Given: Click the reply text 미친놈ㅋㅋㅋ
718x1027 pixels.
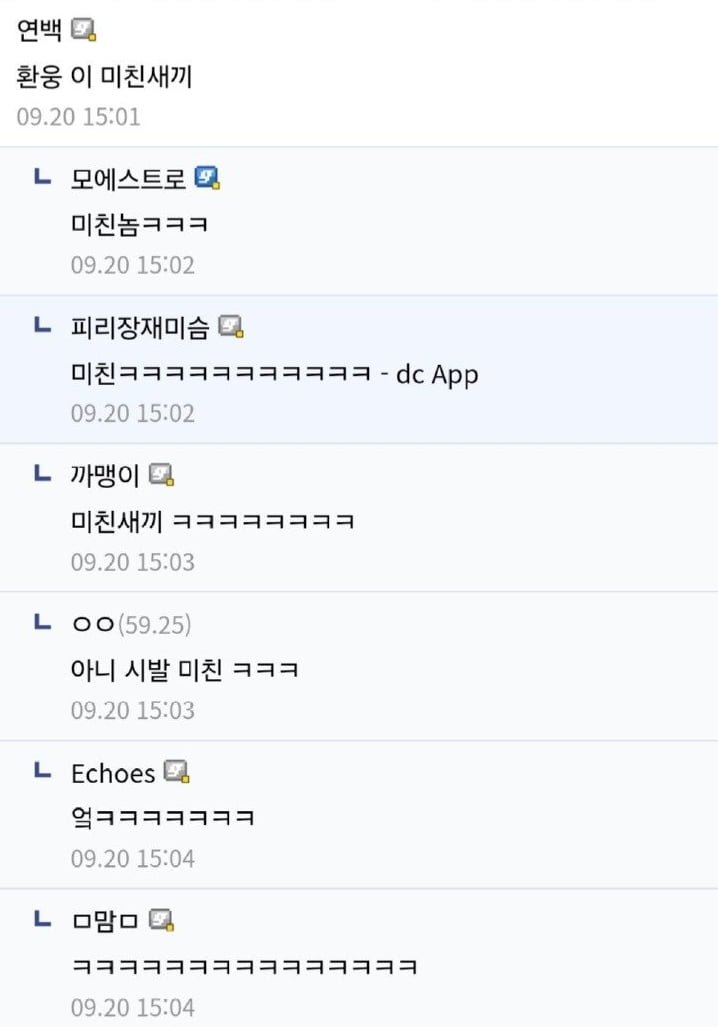Looking at the screenshot, I should tap(140, 225).
